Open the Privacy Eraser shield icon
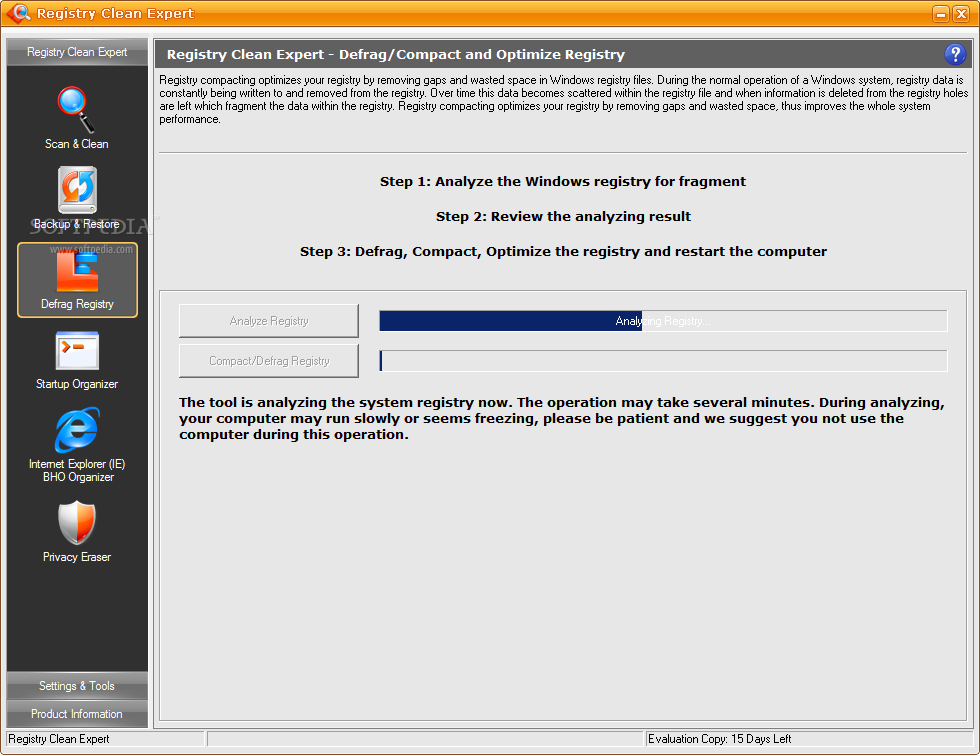980x755 pixels. [77, 522]
